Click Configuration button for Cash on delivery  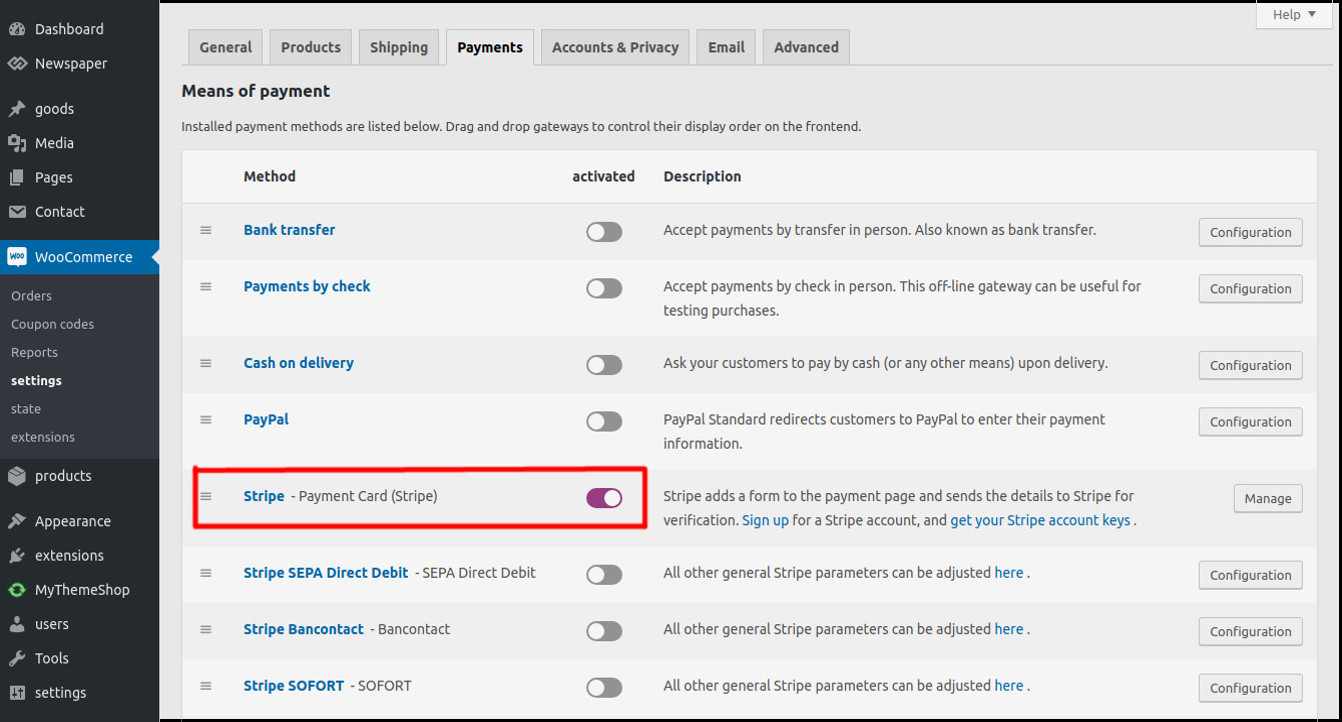pyautogui.click(x=1250, y=365)
